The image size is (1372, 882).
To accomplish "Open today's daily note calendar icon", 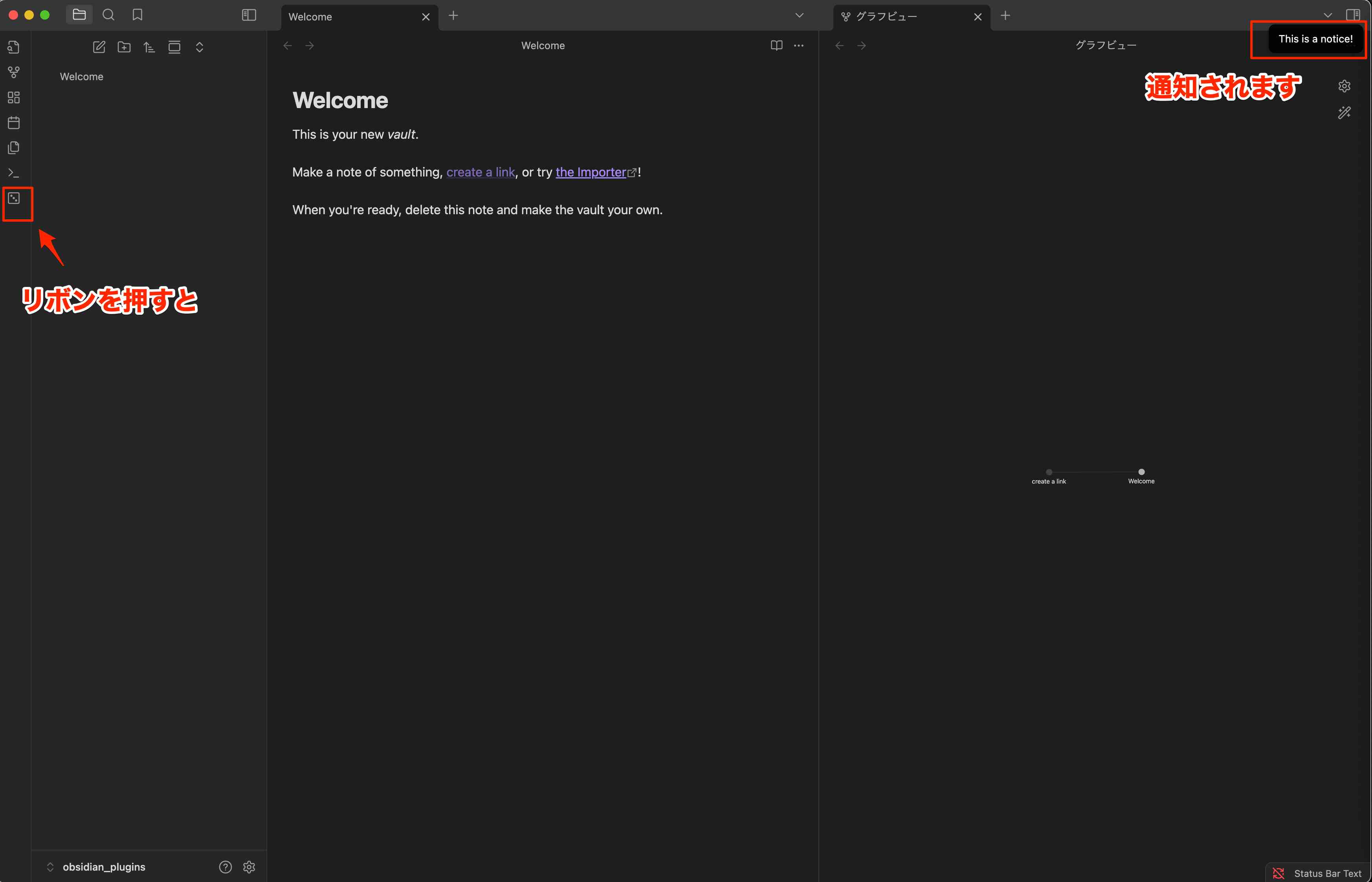I will pyautogui.click(x=14, y=123).
